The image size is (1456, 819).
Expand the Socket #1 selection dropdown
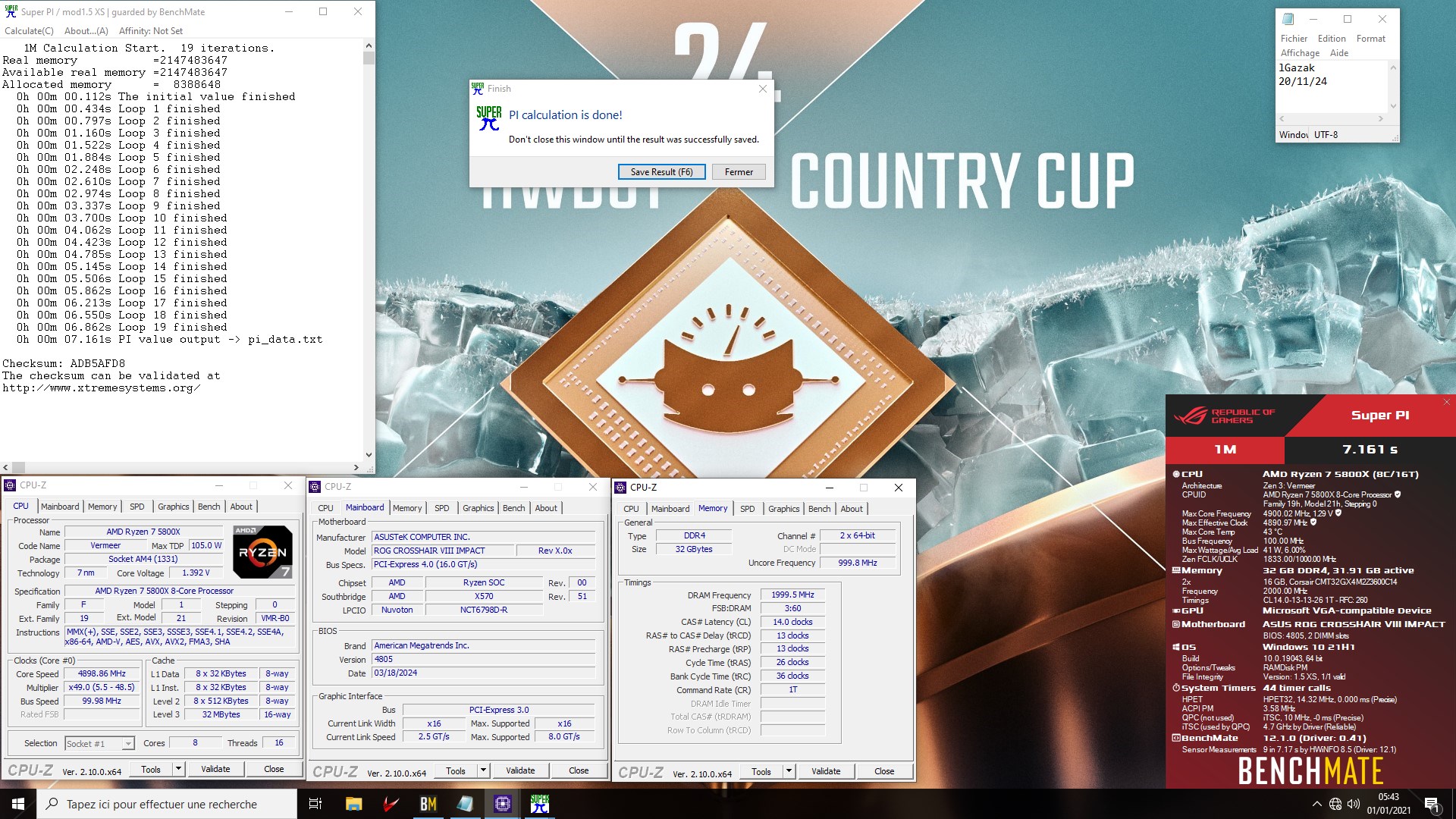click(128, 744)
